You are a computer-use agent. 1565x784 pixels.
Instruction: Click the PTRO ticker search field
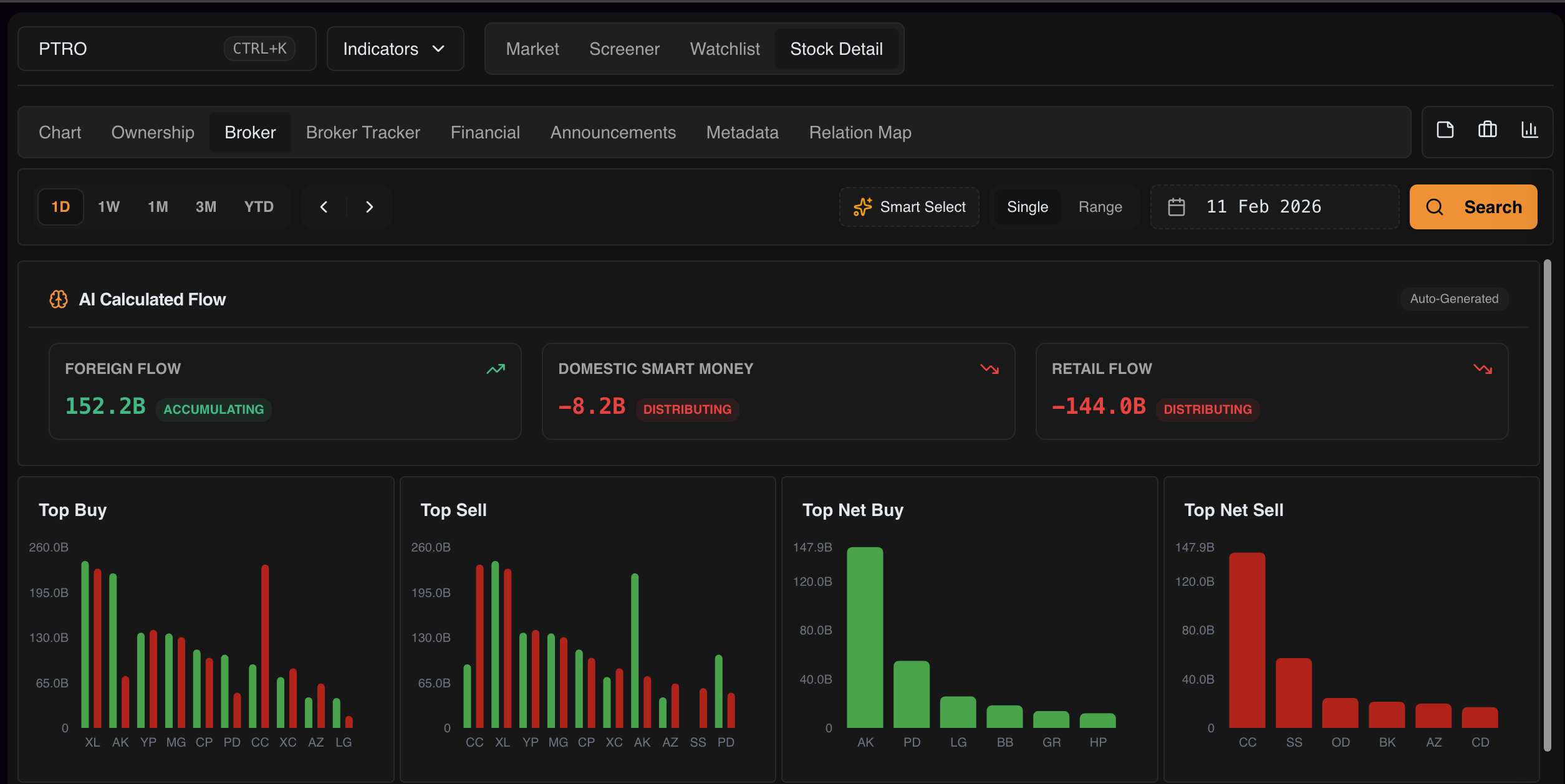[125, 49]
